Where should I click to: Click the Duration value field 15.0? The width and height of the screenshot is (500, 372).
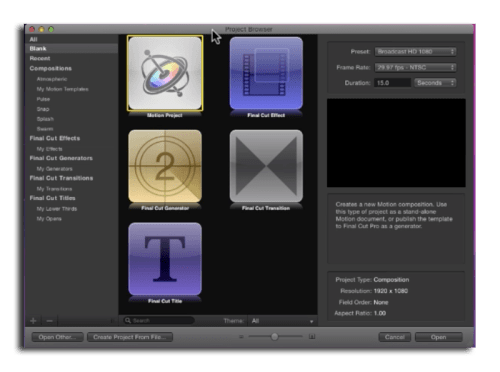[392, 83]
